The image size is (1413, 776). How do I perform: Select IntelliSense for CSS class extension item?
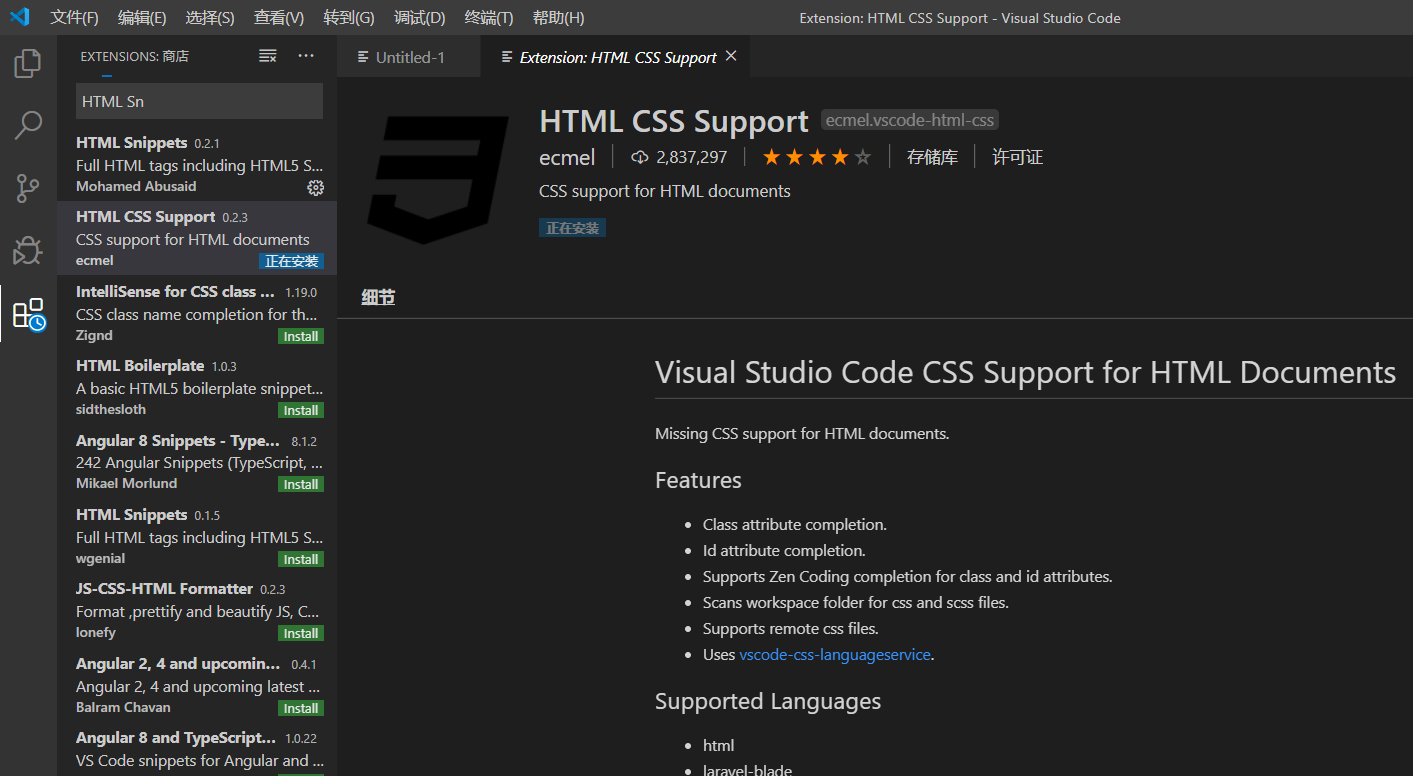197,313
